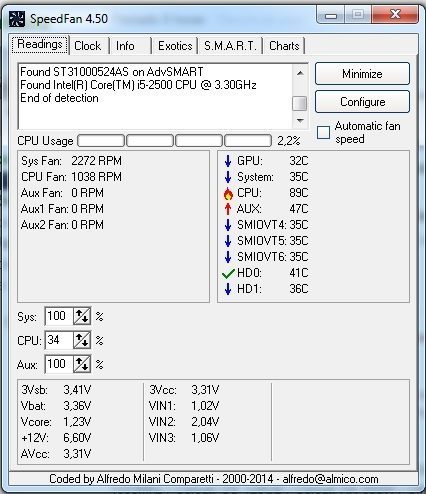This screenshot has height=494, width=426.
Task: Switch to the S.M.A.R.T. tab
Action: (x=230, y=46)
